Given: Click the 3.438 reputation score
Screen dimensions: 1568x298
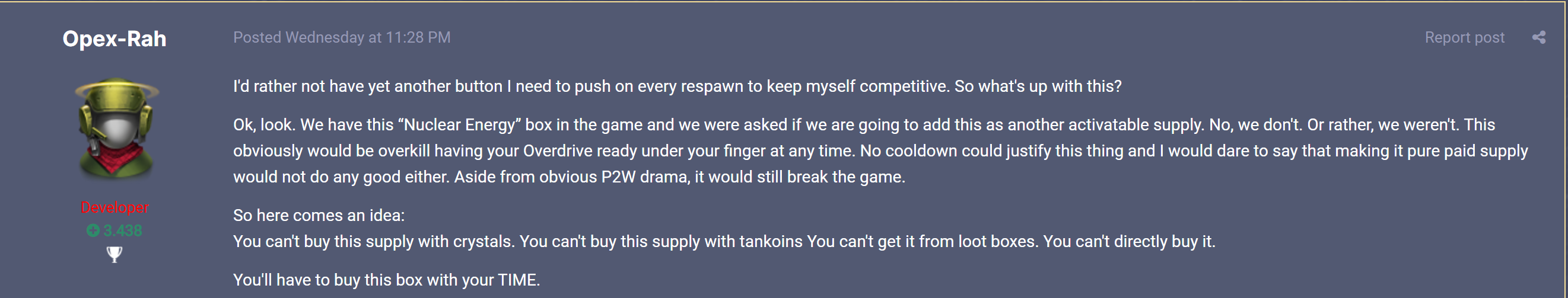Looking at the screenshot, I should [122, 230].
